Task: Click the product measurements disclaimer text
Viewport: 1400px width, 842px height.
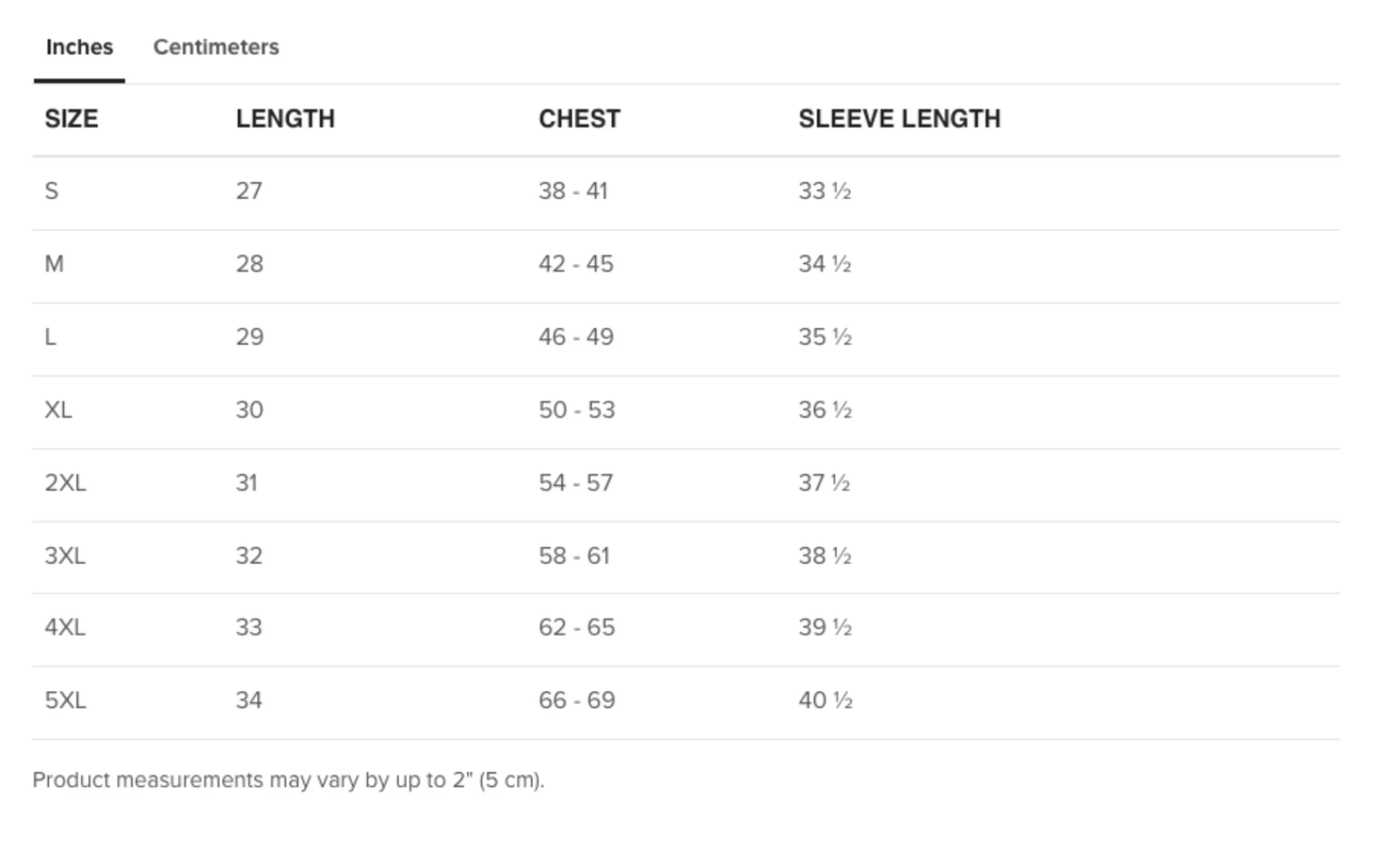Action: (x=288, y=780)
